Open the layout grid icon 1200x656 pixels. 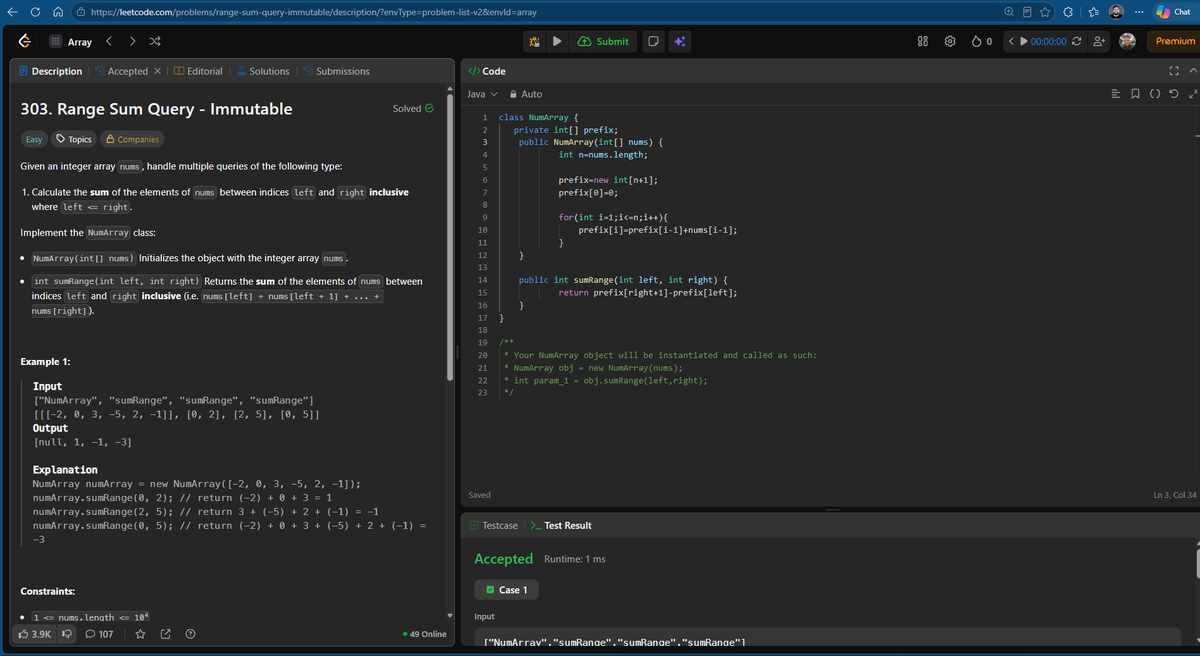923,42
